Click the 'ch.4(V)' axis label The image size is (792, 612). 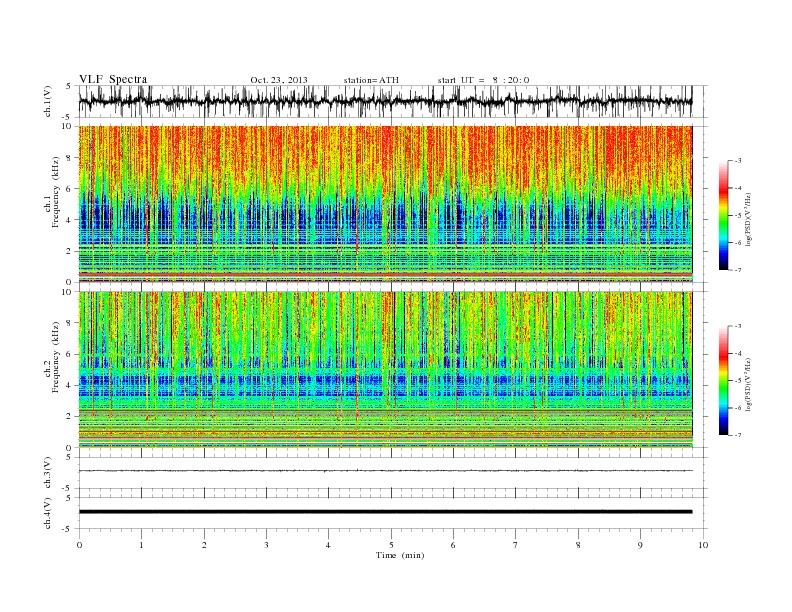48,513
